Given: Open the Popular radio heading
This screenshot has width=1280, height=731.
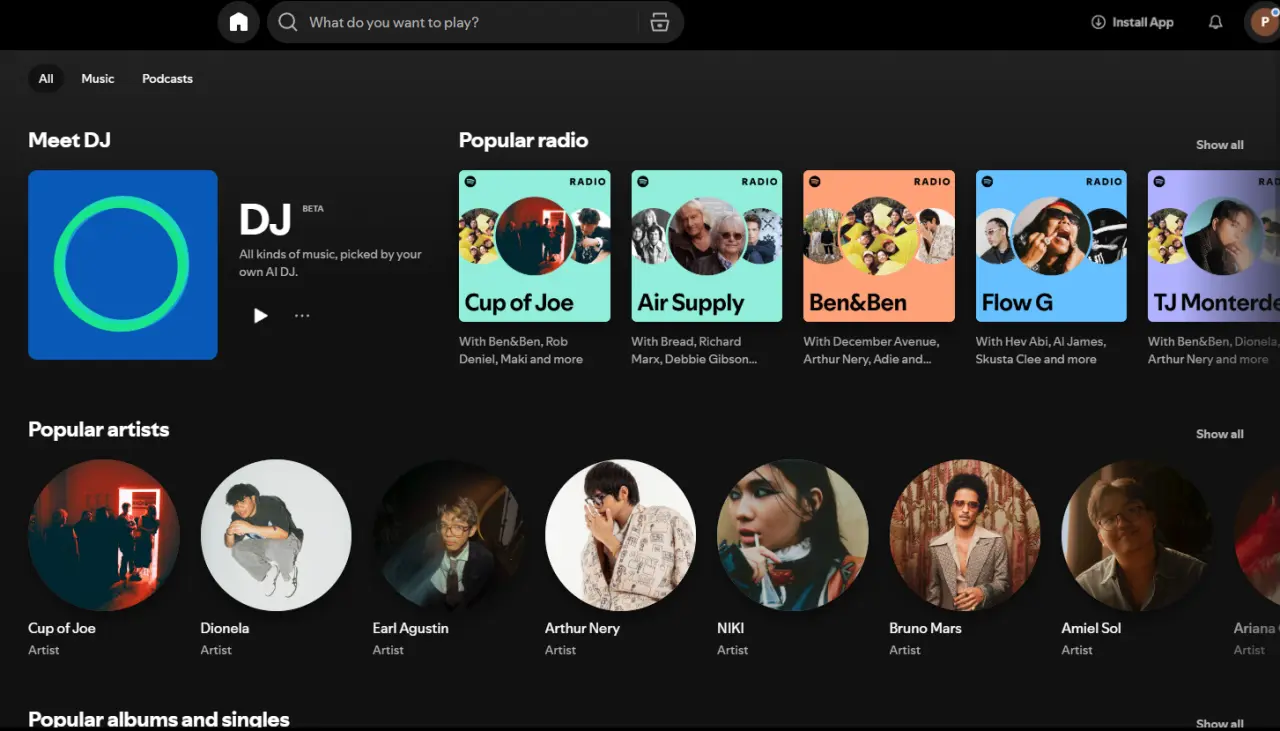Looking at the screenshot, I should [523, 140].
